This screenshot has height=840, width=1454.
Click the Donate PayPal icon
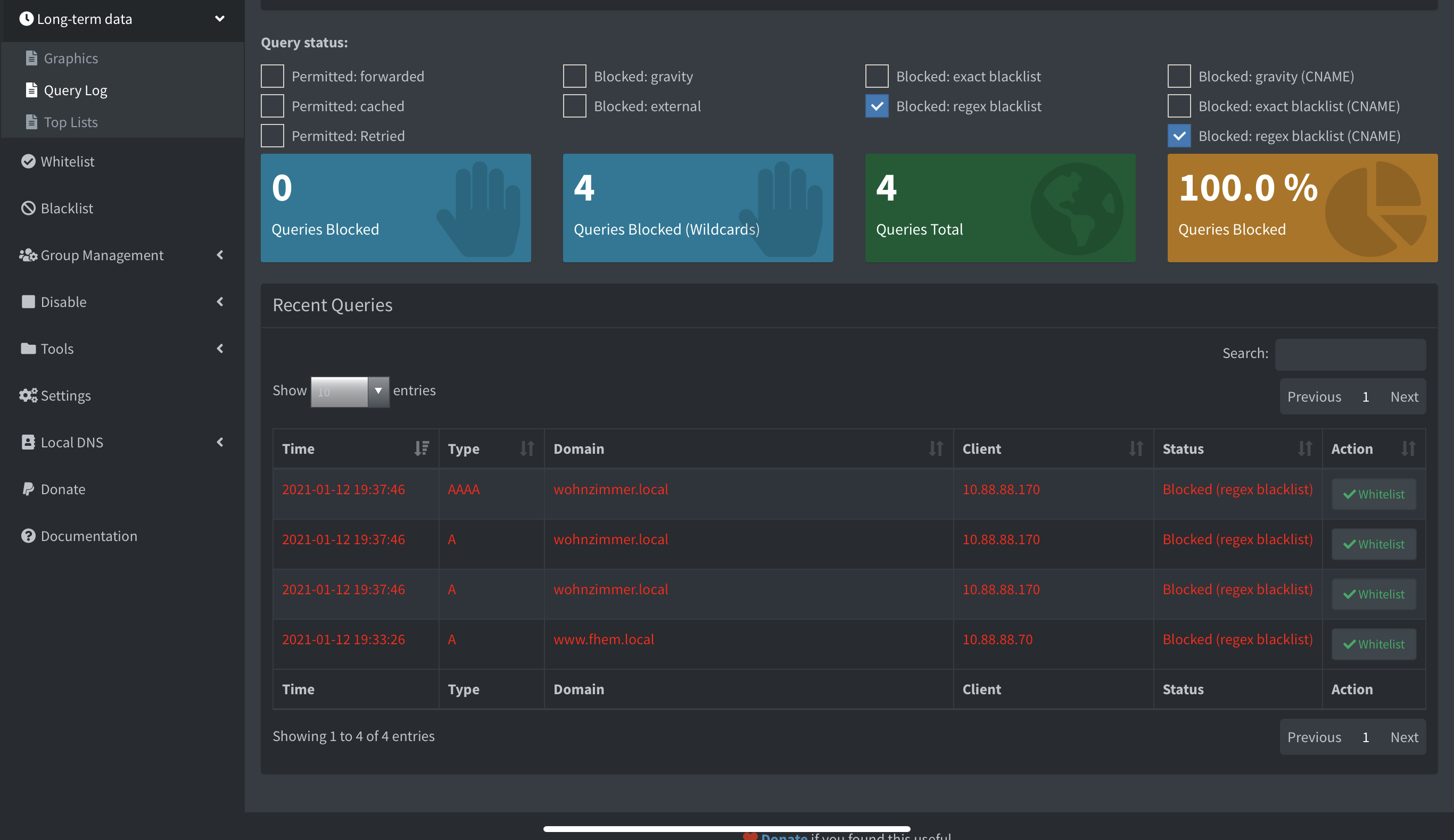(28, 489)
